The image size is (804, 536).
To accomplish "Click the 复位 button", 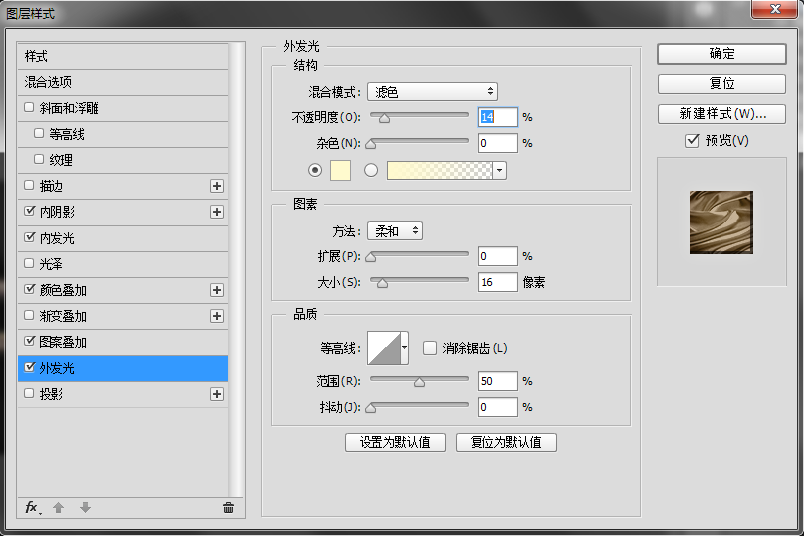I will [x=721, y=84].
